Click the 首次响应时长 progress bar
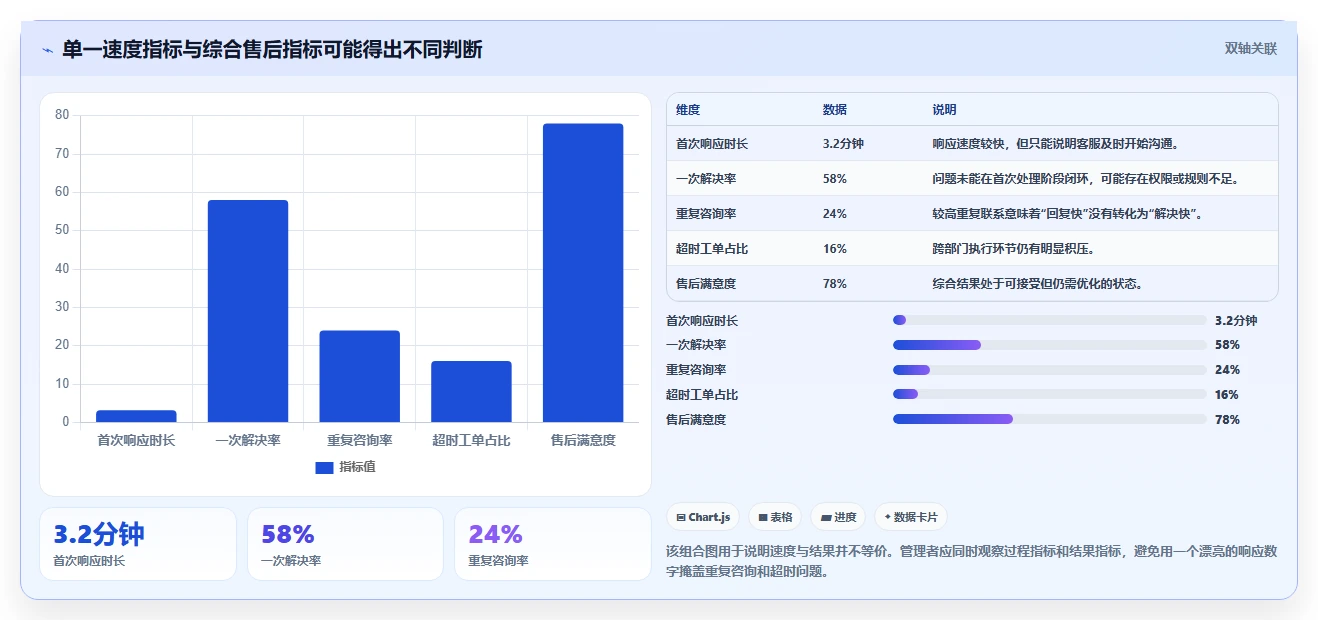Viewport: 1318px width, 620px height. pos(1049,320)
